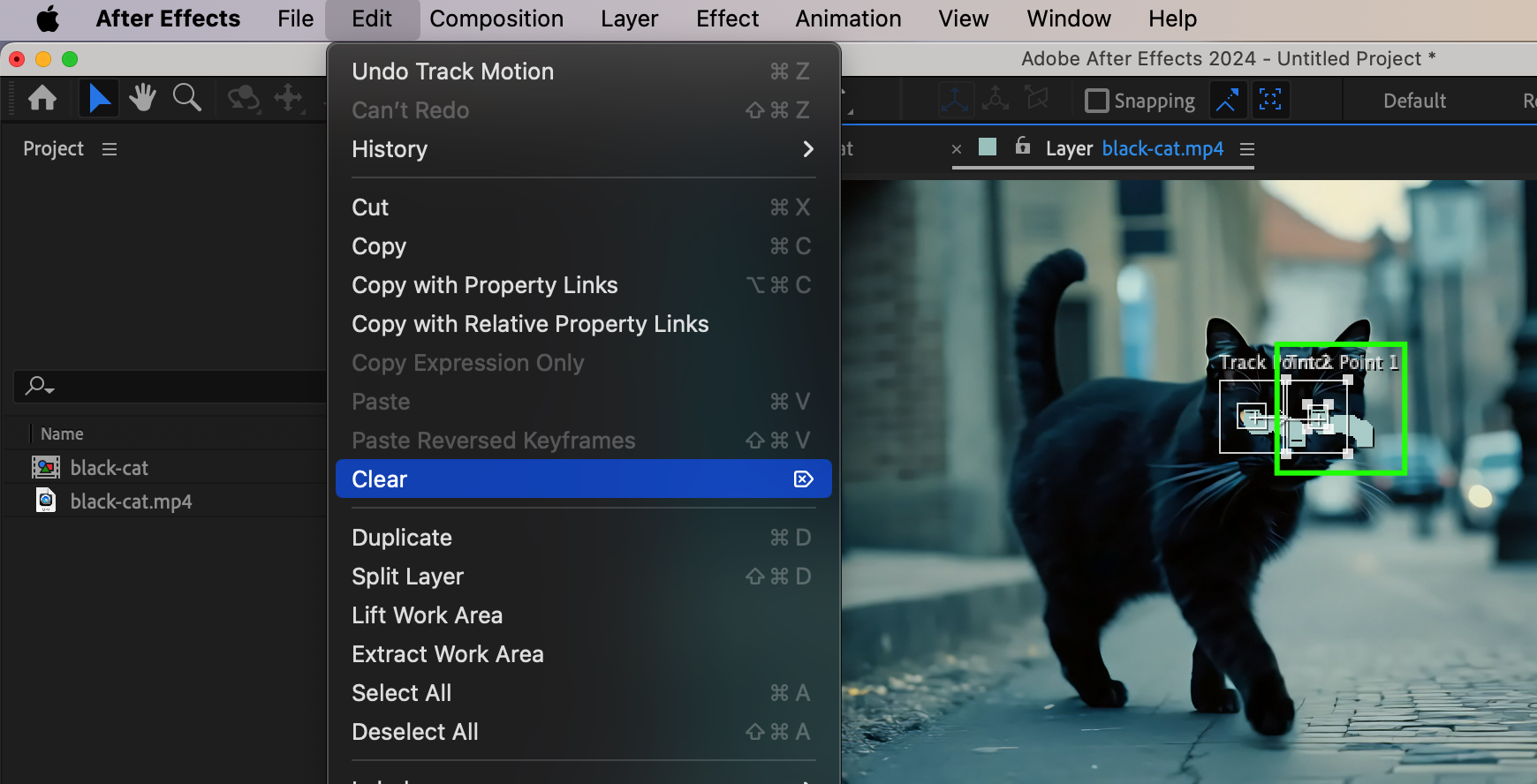
Task: Close the Layer black-cat.mp4 panel
Action: click(x=957, y=149)
